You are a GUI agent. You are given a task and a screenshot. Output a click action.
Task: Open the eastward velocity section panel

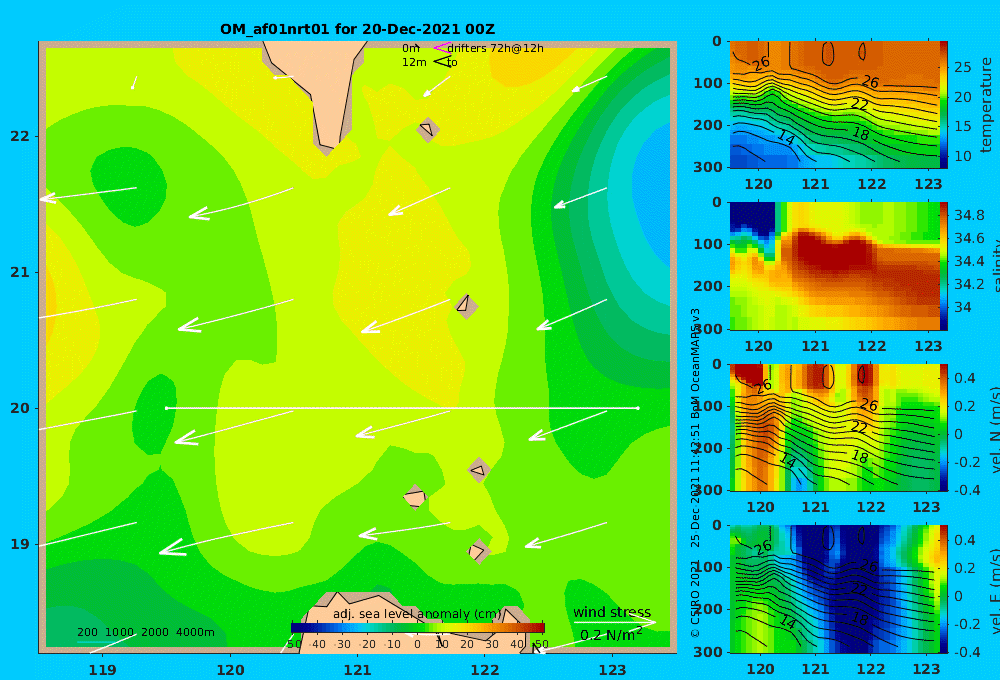point(835,589)
